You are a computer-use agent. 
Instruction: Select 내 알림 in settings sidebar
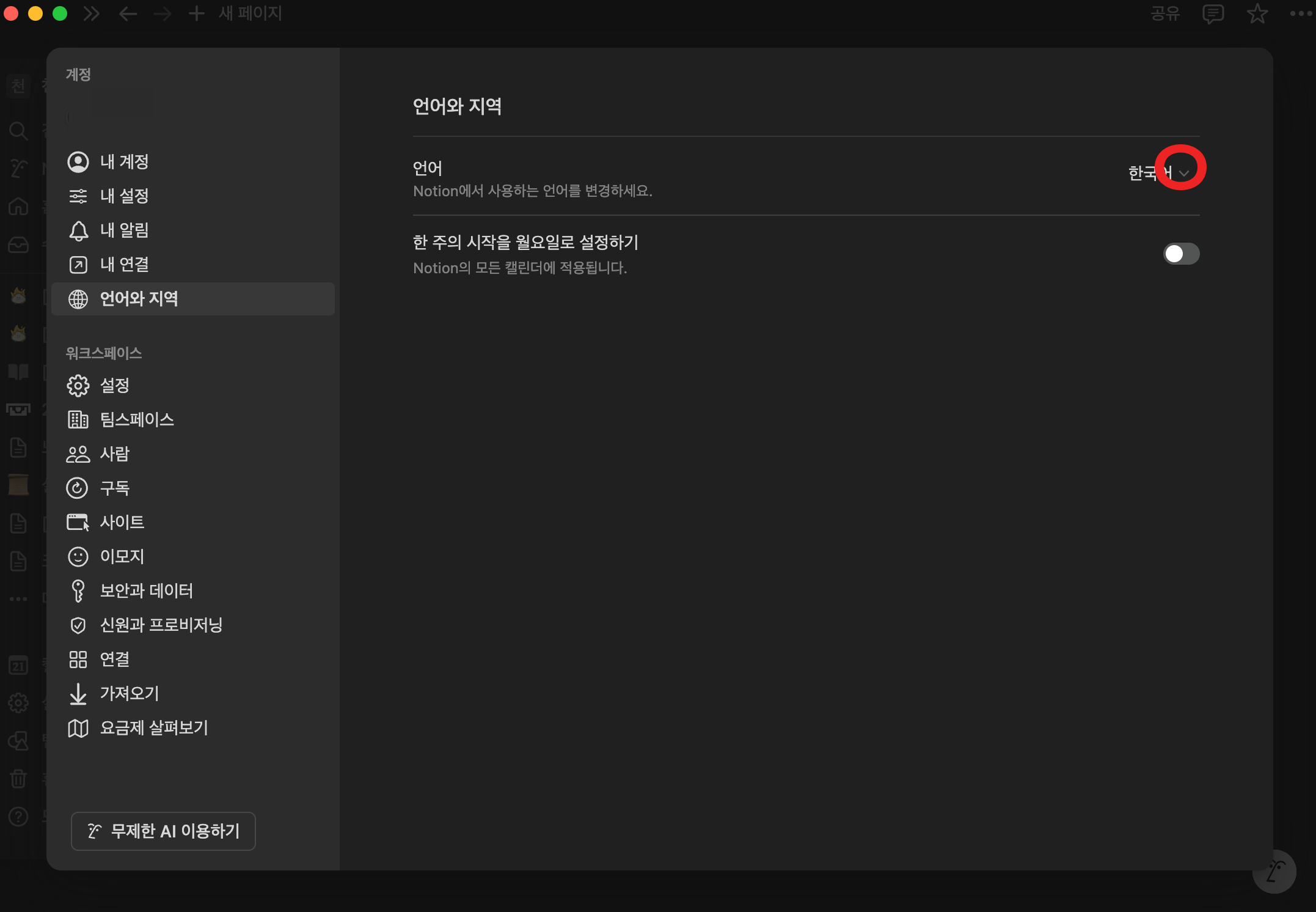click(x=125, y=230)
